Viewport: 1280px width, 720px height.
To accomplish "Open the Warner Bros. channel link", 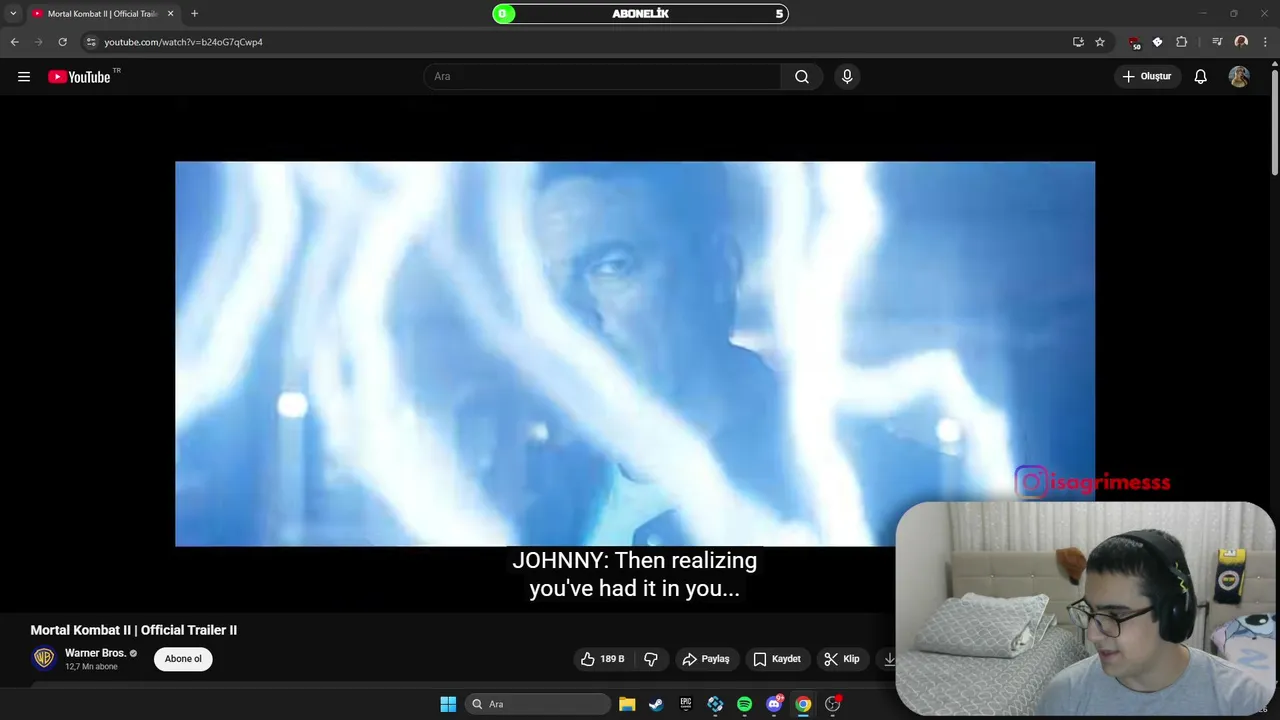I will [x=95, y=653].
